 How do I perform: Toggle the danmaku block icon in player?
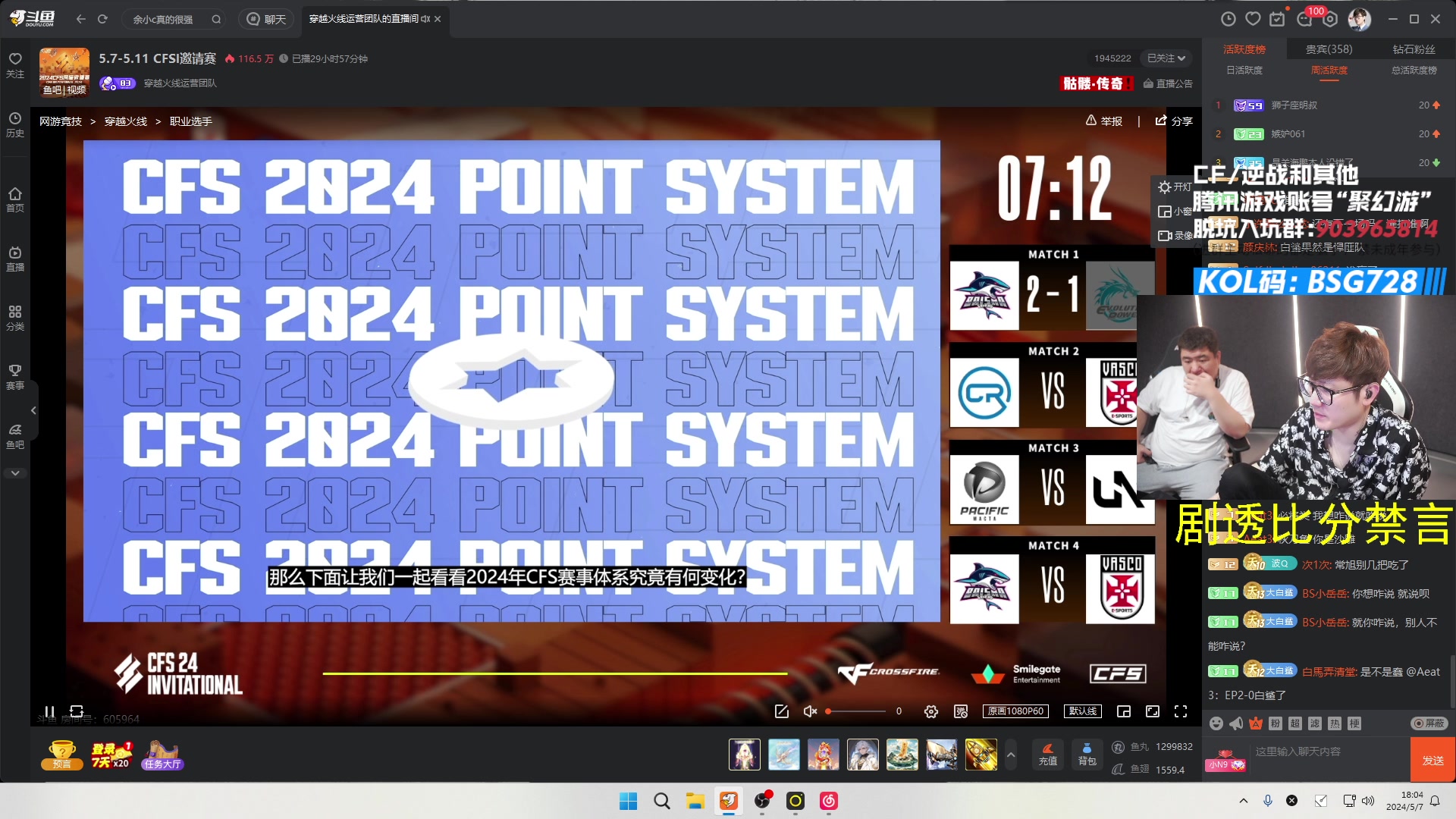[961, 711]
